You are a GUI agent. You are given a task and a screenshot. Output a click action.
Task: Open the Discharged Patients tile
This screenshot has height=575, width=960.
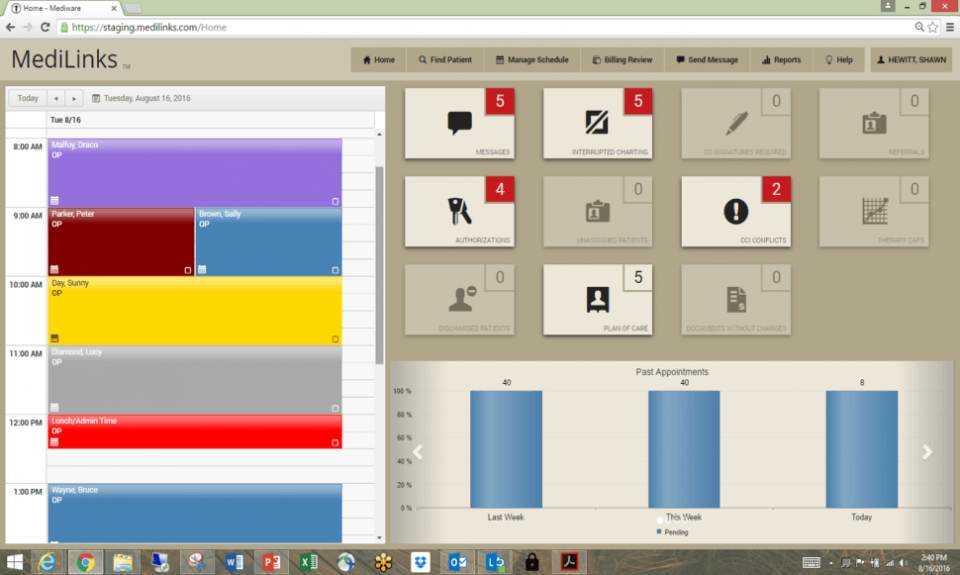(459, 300)
